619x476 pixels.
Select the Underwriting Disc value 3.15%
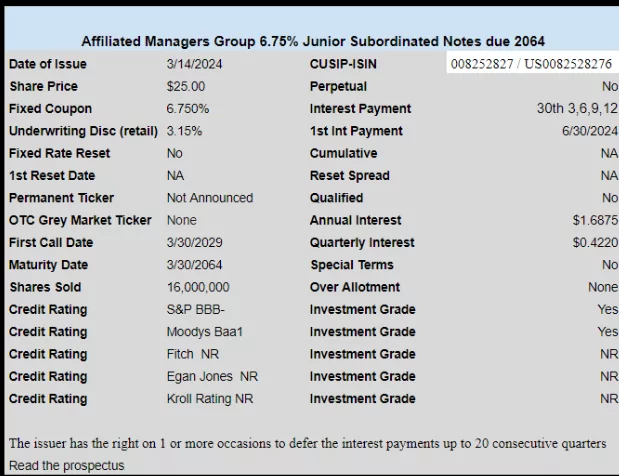(184, 131)
